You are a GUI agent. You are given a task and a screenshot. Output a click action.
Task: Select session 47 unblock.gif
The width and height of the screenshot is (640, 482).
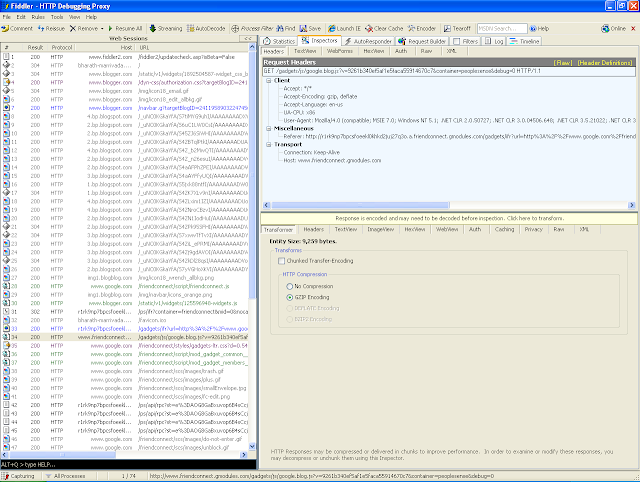coord(125,448)
